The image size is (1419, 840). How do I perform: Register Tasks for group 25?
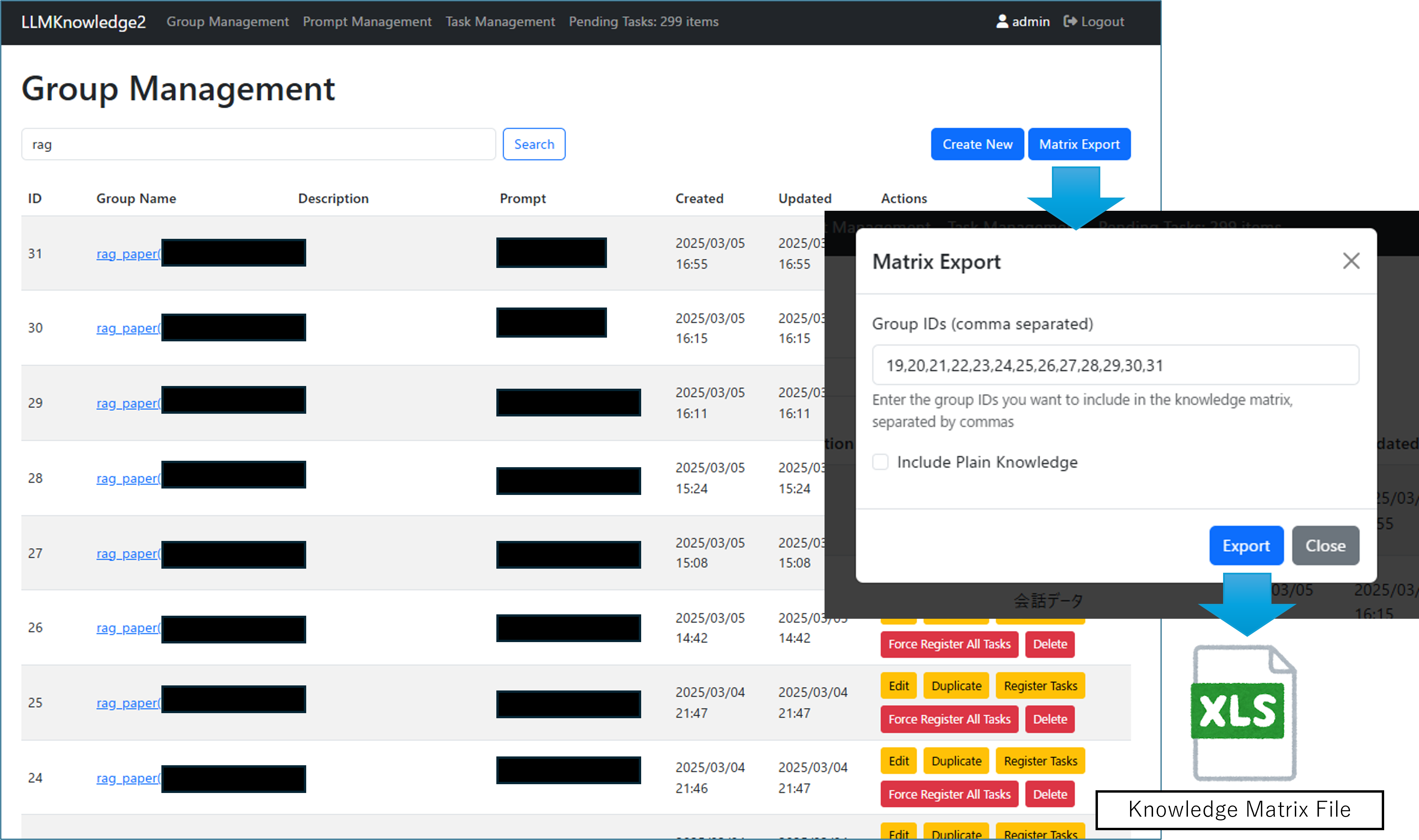[x=1040, y=685]
